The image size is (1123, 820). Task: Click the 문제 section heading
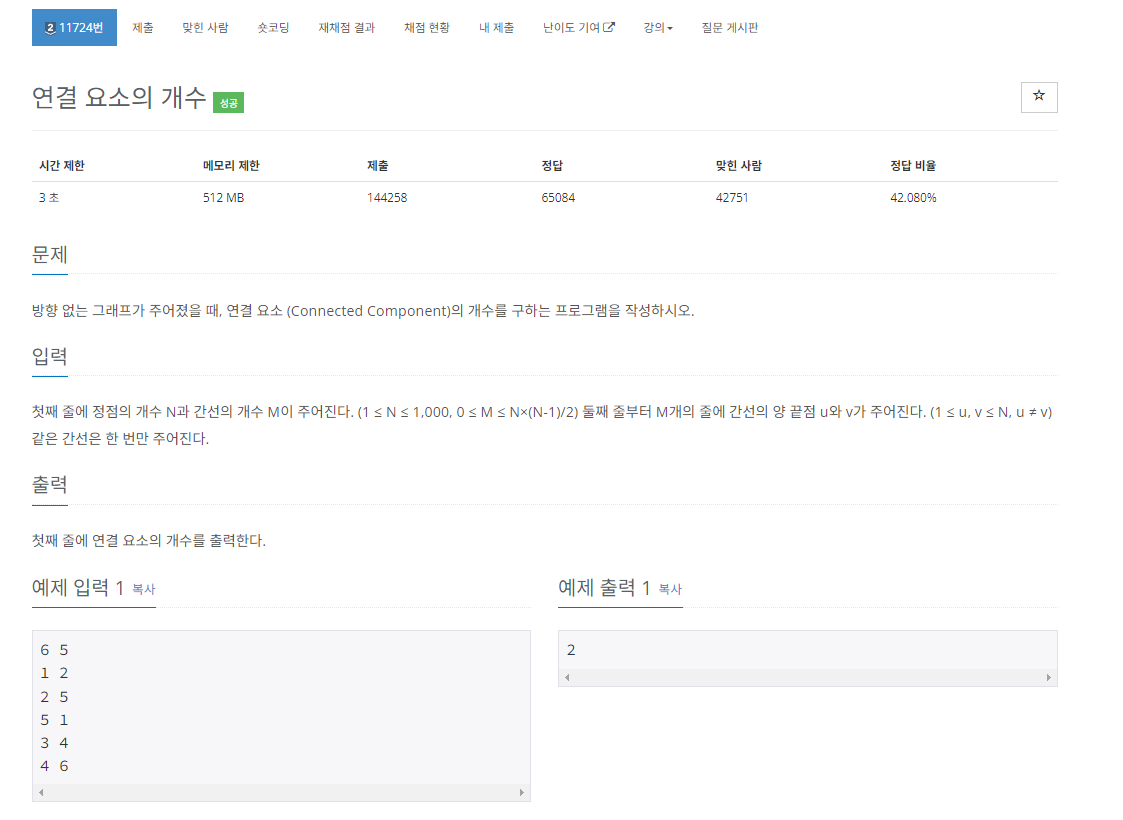(x=49, y=254)
